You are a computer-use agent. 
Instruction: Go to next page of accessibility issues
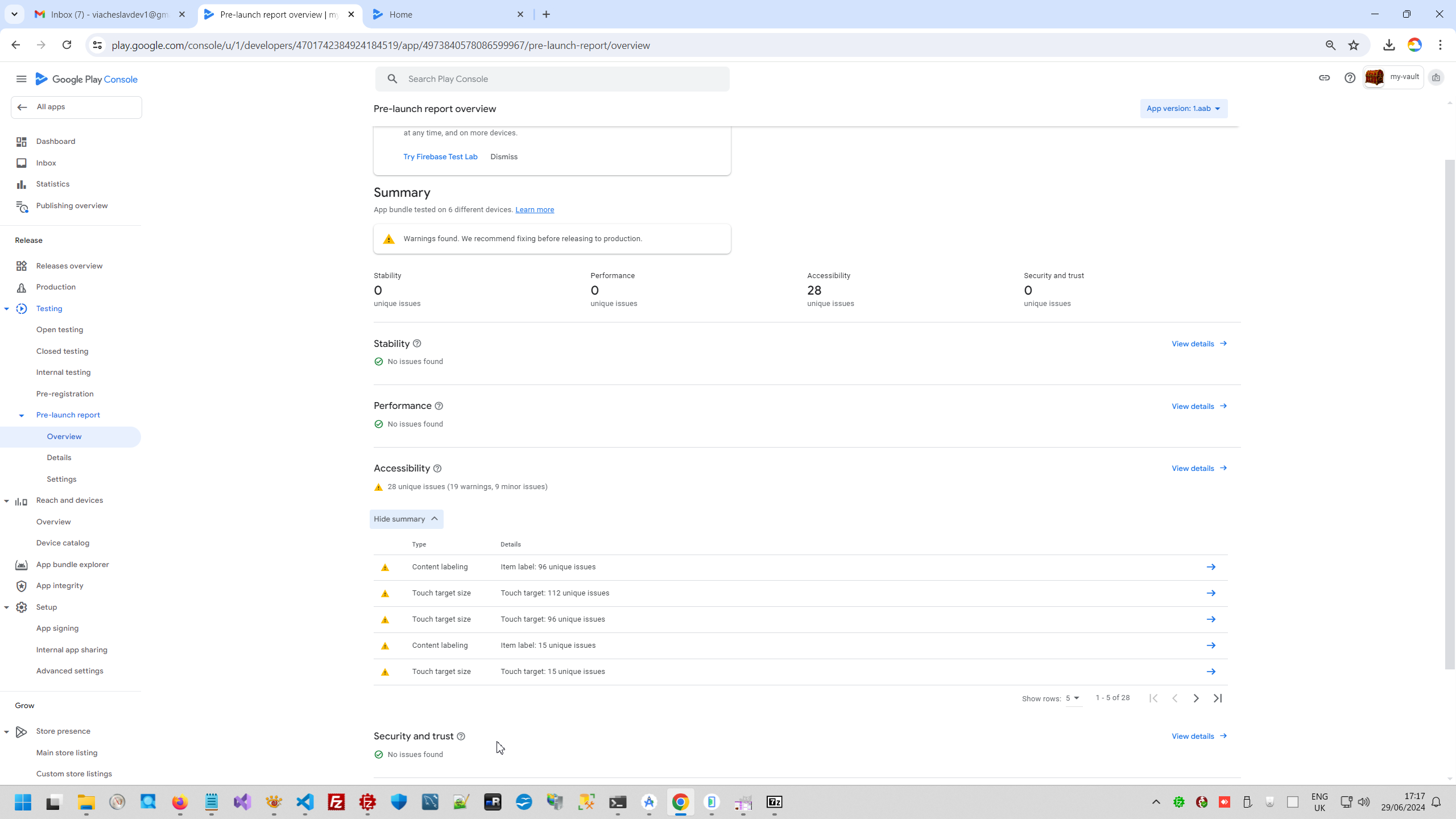tap(1196, 698)
